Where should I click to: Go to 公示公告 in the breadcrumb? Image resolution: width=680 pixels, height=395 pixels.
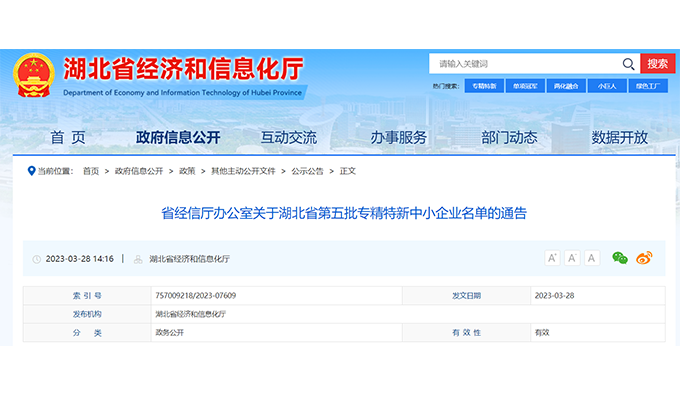point(307,171)
